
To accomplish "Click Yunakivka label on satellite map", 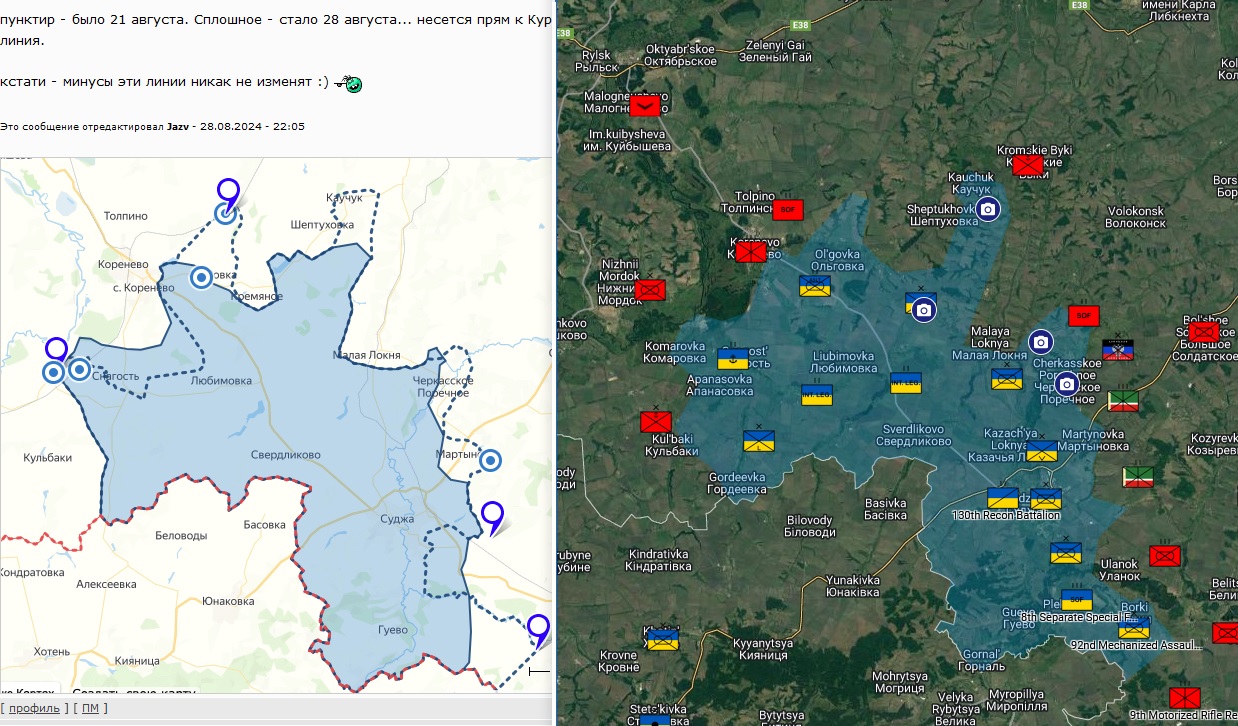I will tap(853, 586).
